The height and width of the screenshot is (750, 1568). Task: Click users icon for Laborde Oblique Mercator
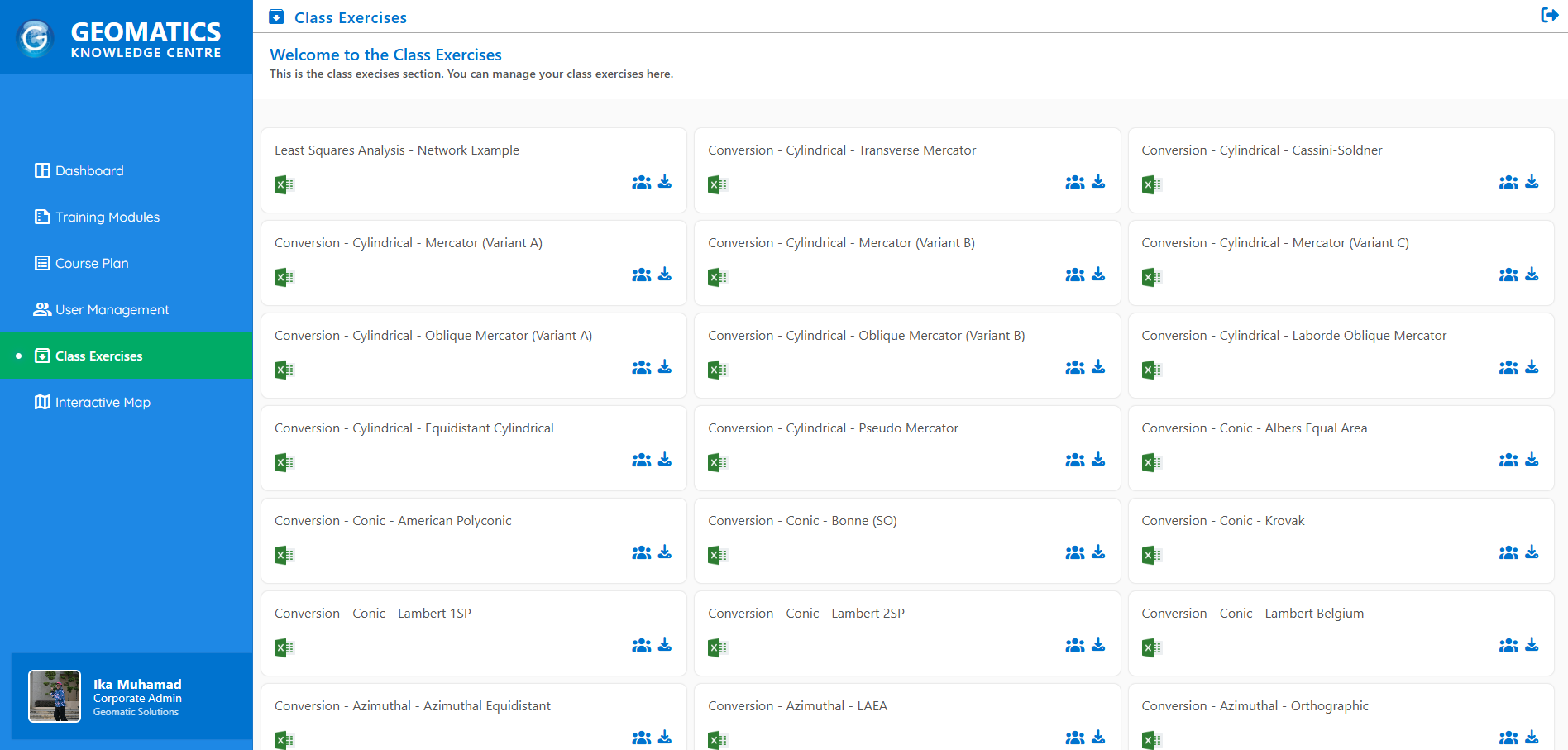tap(1508, 367)
